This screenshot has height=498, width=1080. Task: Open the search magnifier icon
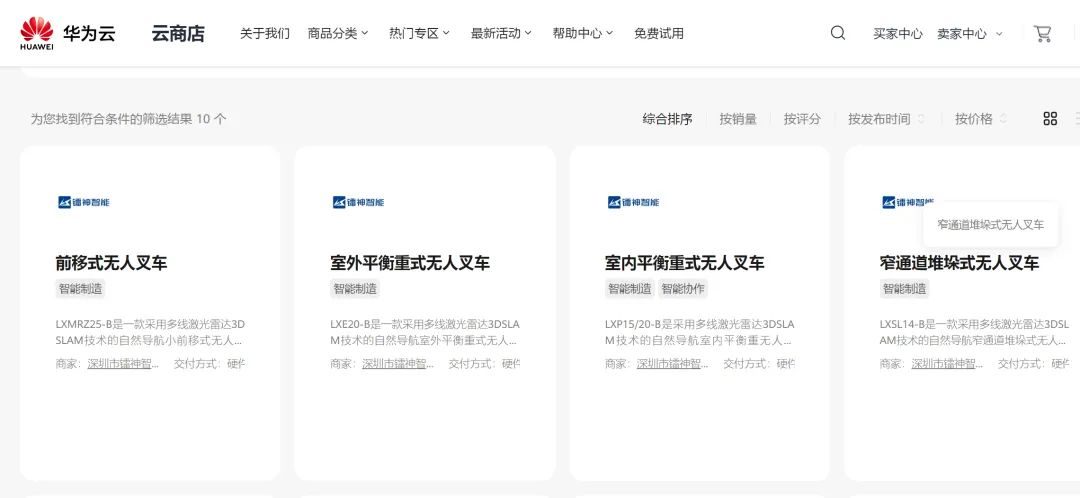(x=838, y=33)
